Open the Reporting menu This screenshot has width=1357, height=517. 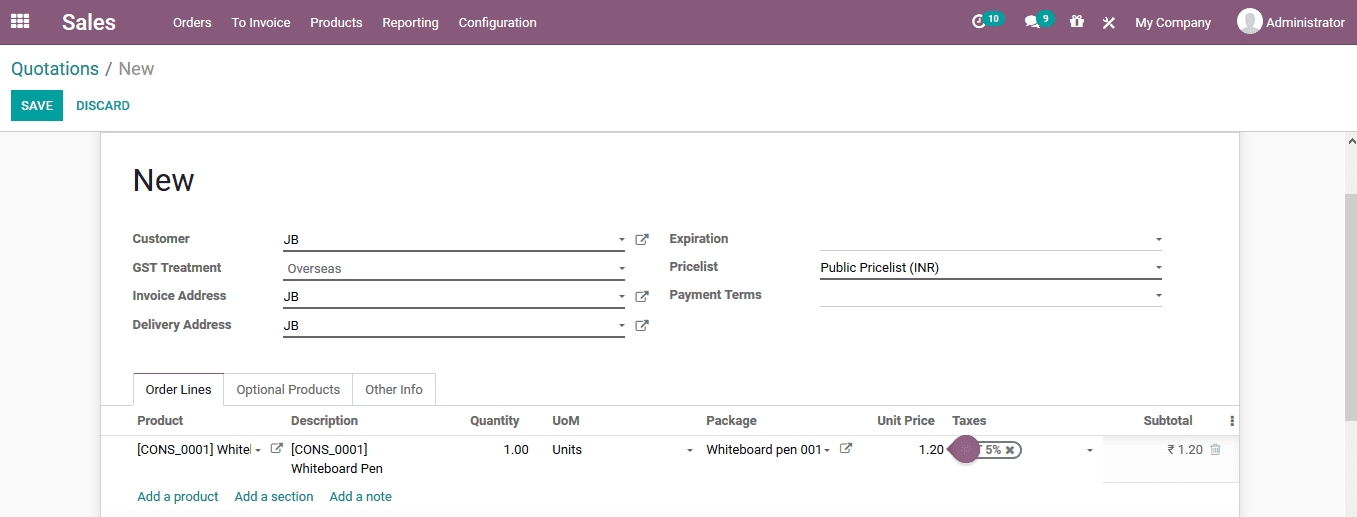(410, 22)
